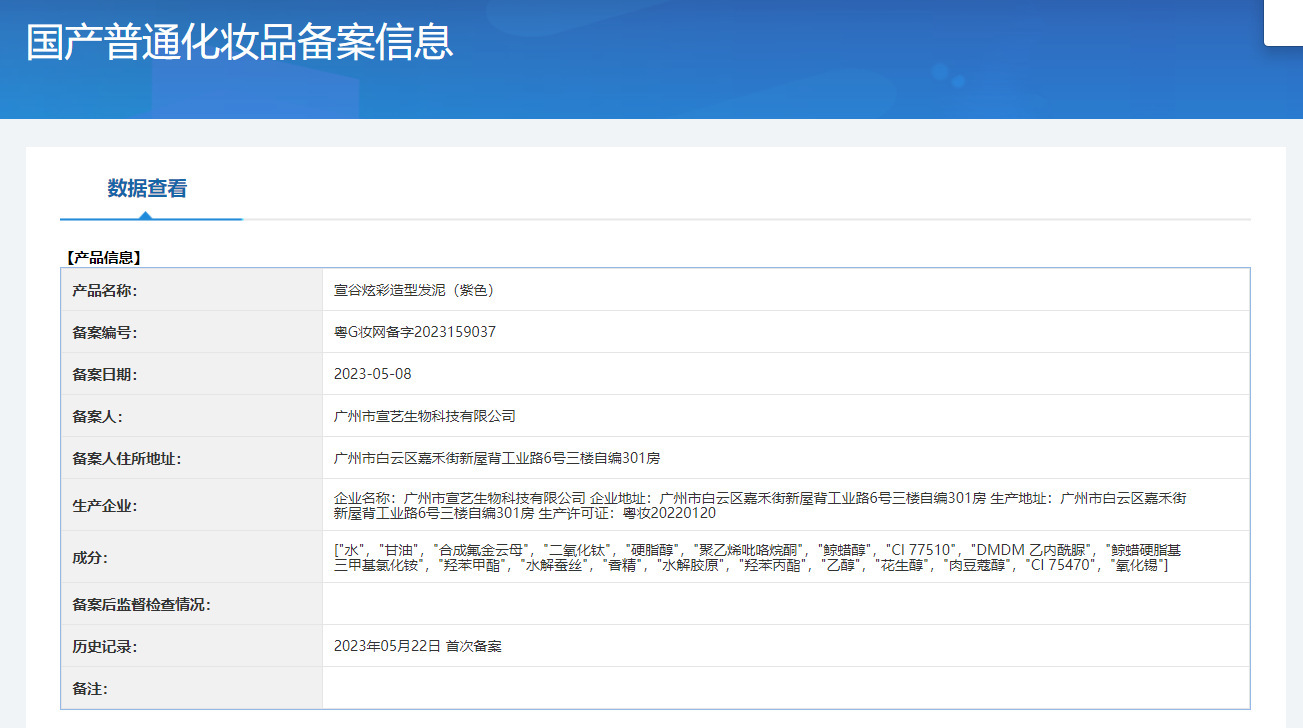Click production license text 粤妆20220120

pos(669,514)
